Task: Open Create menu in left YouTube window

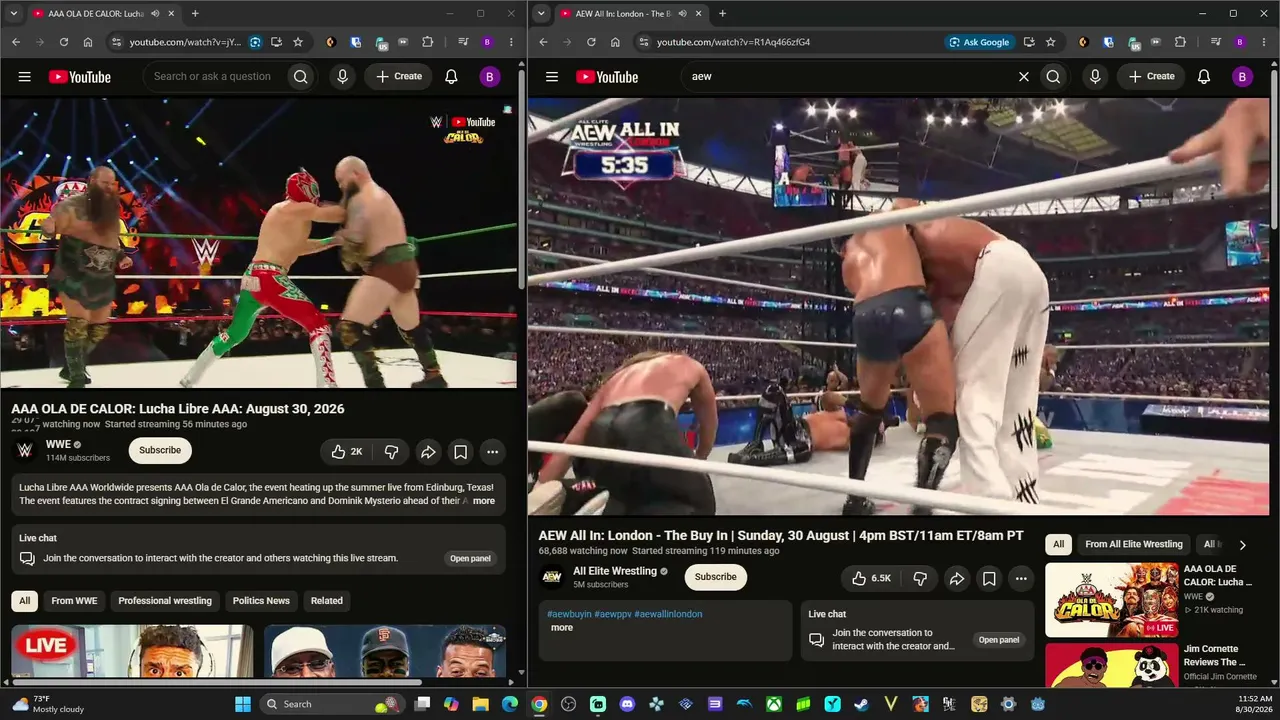Action: [399, 77]
